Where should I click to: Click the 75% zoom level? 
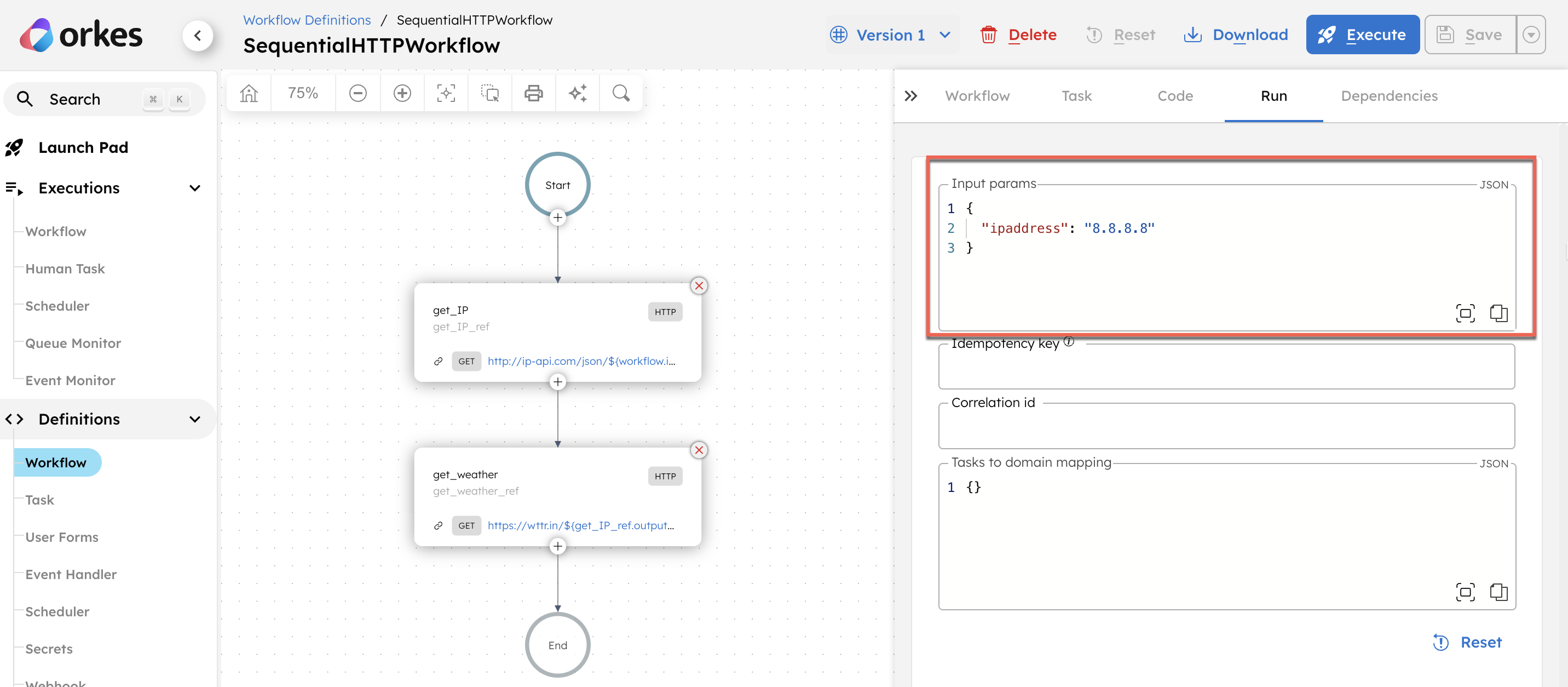303,93
